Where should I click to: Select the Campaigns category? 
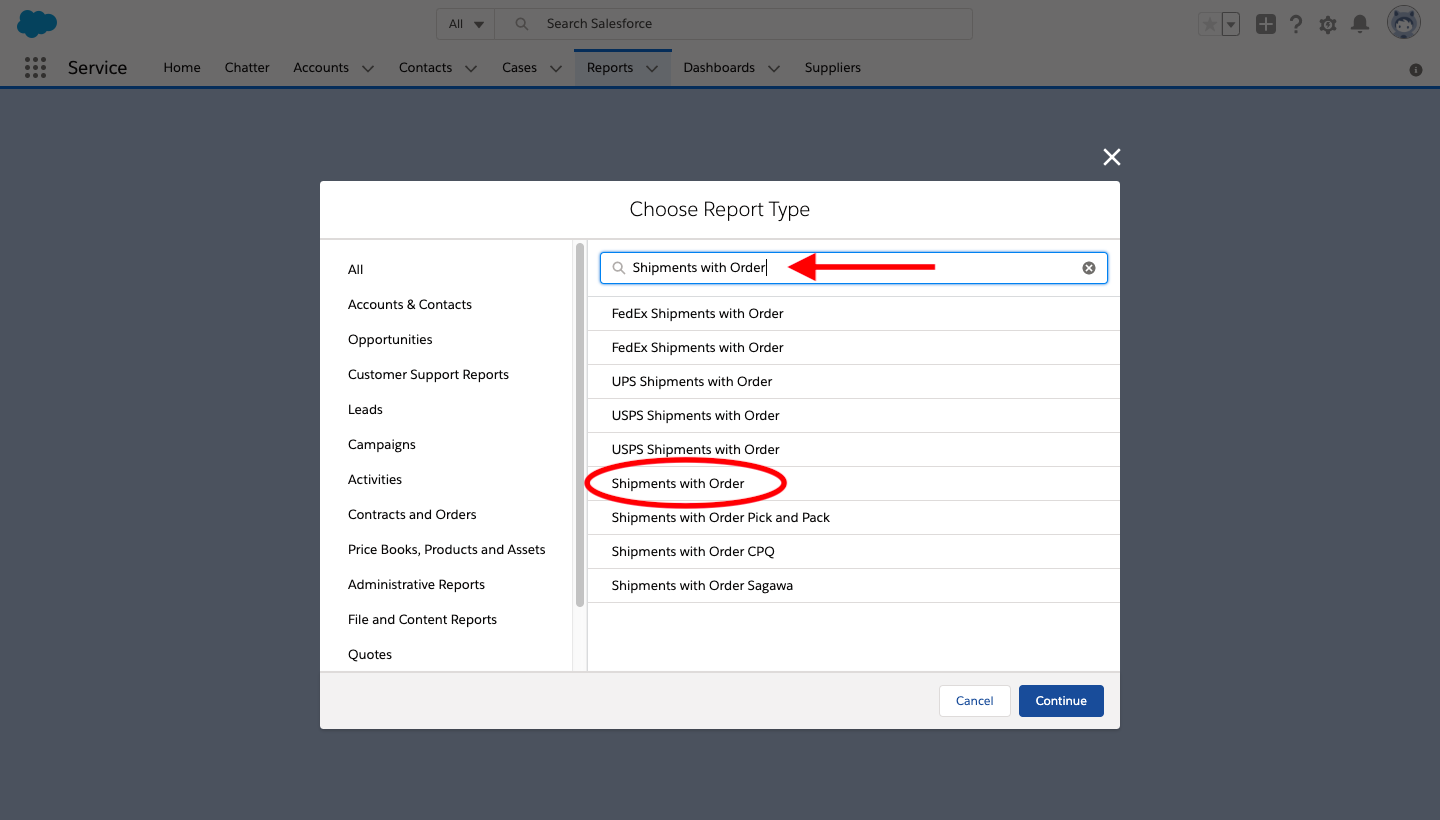coord(382,445)
